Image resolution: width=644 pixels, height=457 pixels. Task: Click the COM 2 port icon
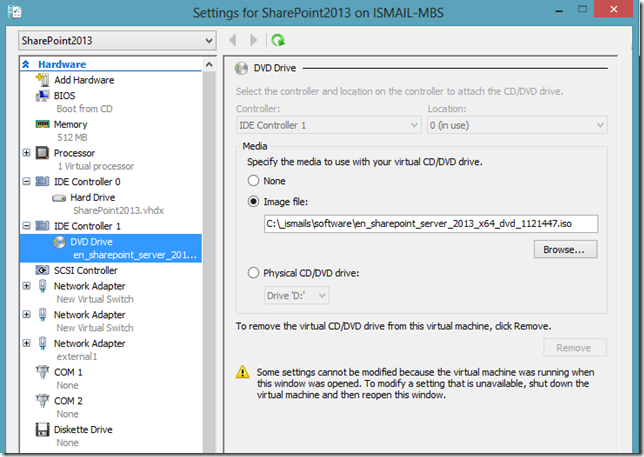click(x=42, y=400)
